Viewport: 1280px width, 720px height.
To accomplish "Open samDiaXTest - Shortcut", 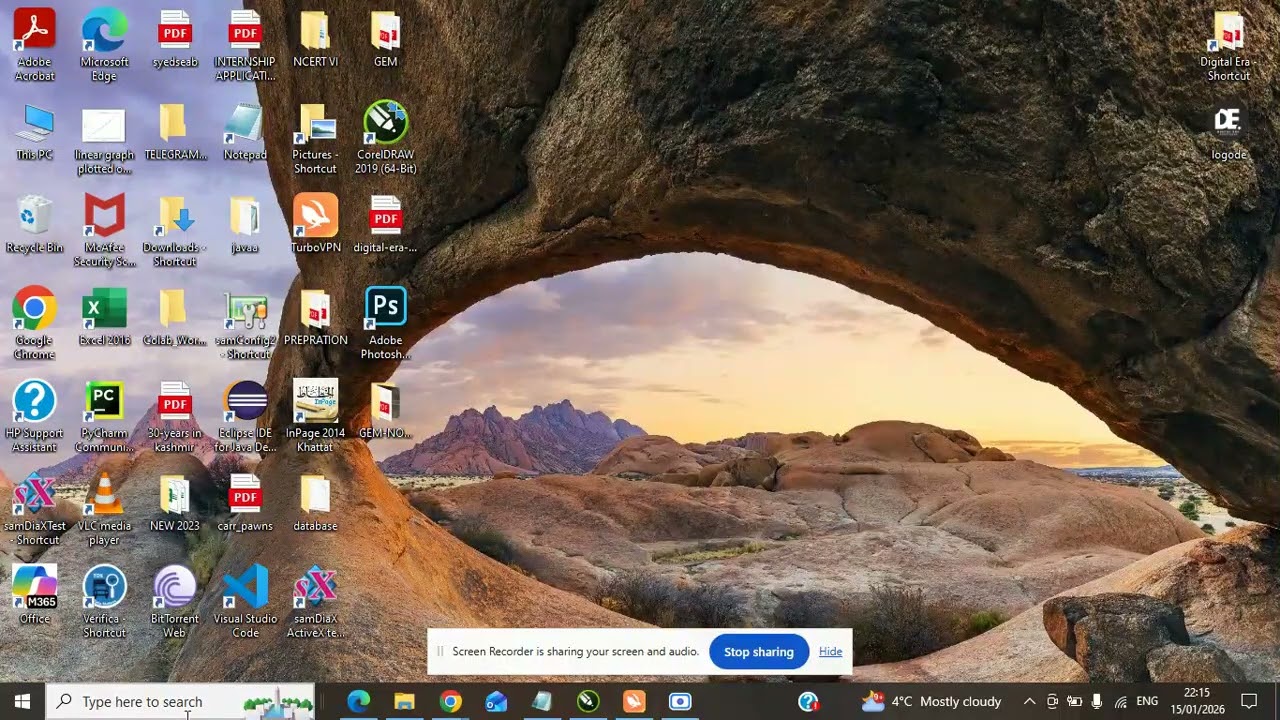I will (x=34, y=510).
